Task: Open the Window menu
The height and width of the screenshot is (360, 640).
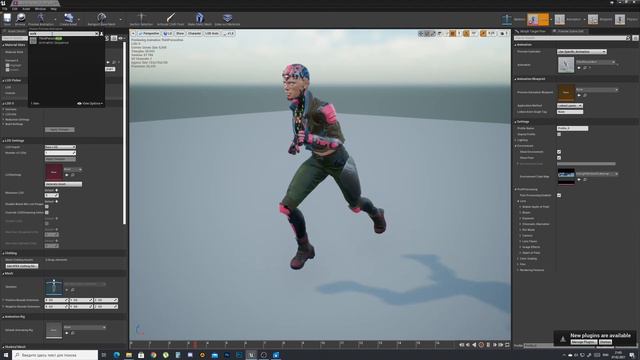Action: coord(40,9)
